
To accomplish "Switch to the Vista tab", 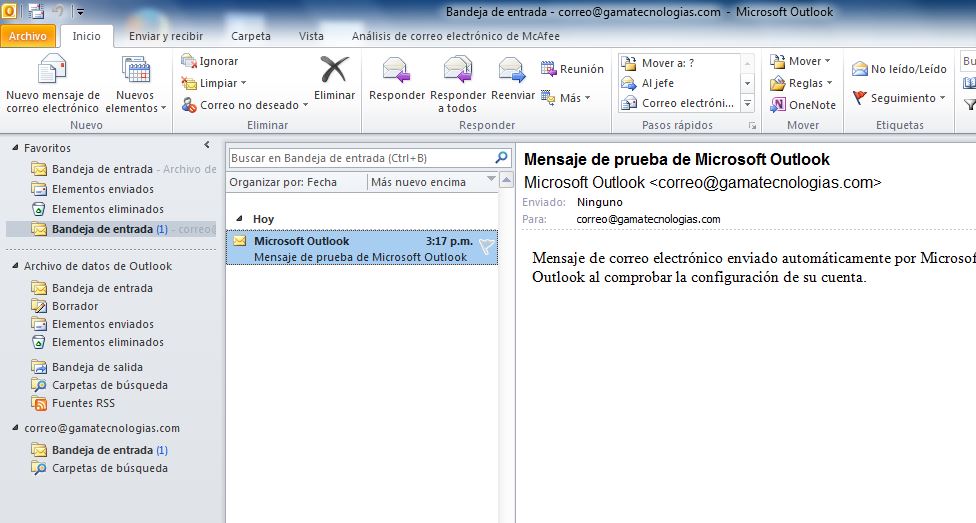I will [x=311, y=36].
